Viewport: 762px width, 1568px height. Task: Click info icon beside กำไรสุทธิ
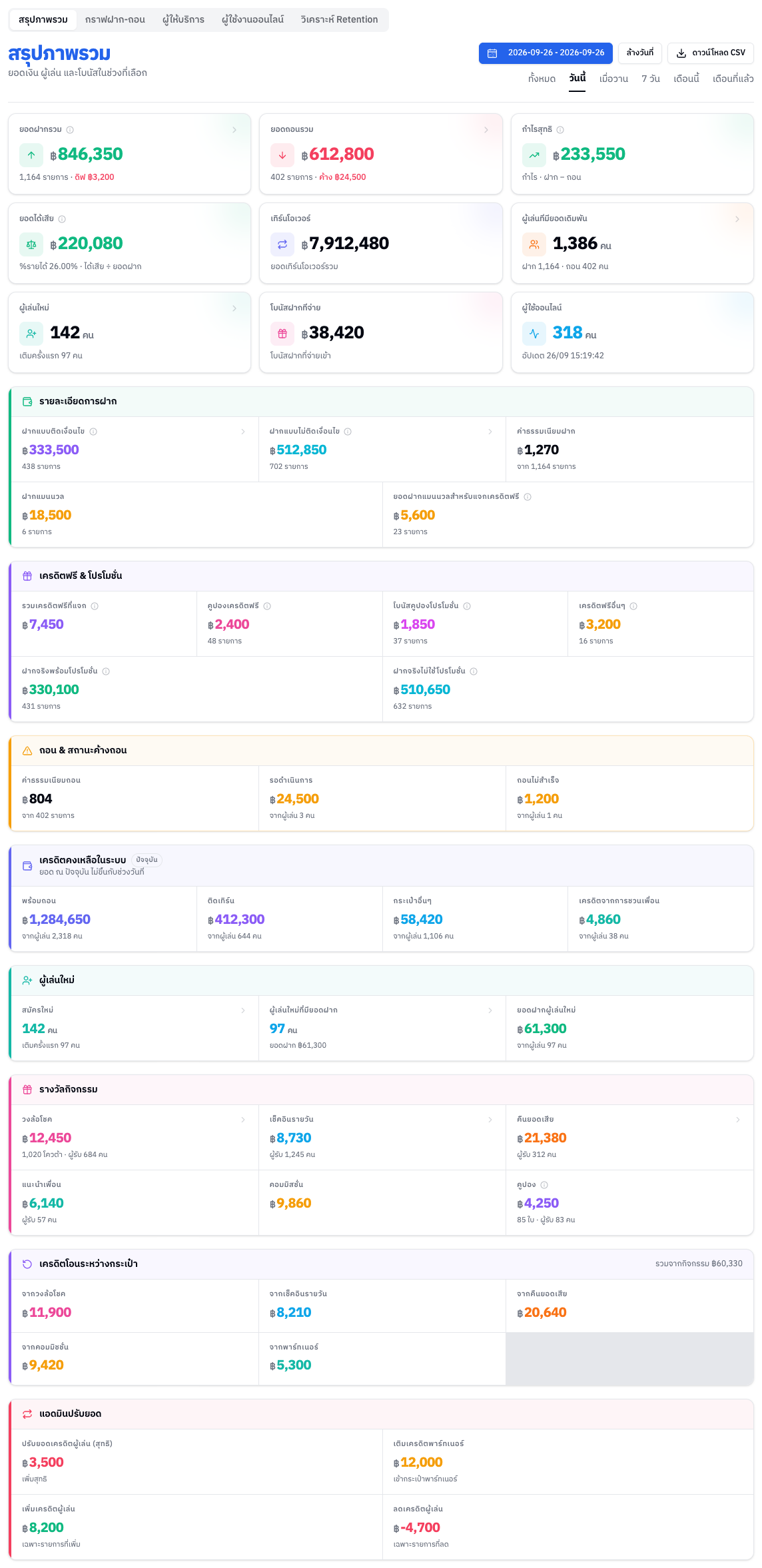tap(560, 130)
